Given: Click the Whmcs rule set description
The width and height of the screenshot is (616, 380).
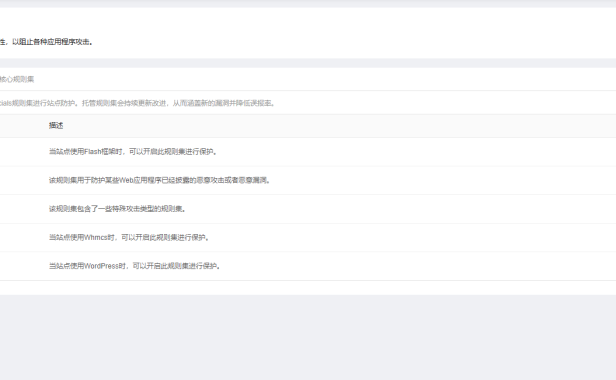Looking at the screenshot, I should (x=129, y=237).
